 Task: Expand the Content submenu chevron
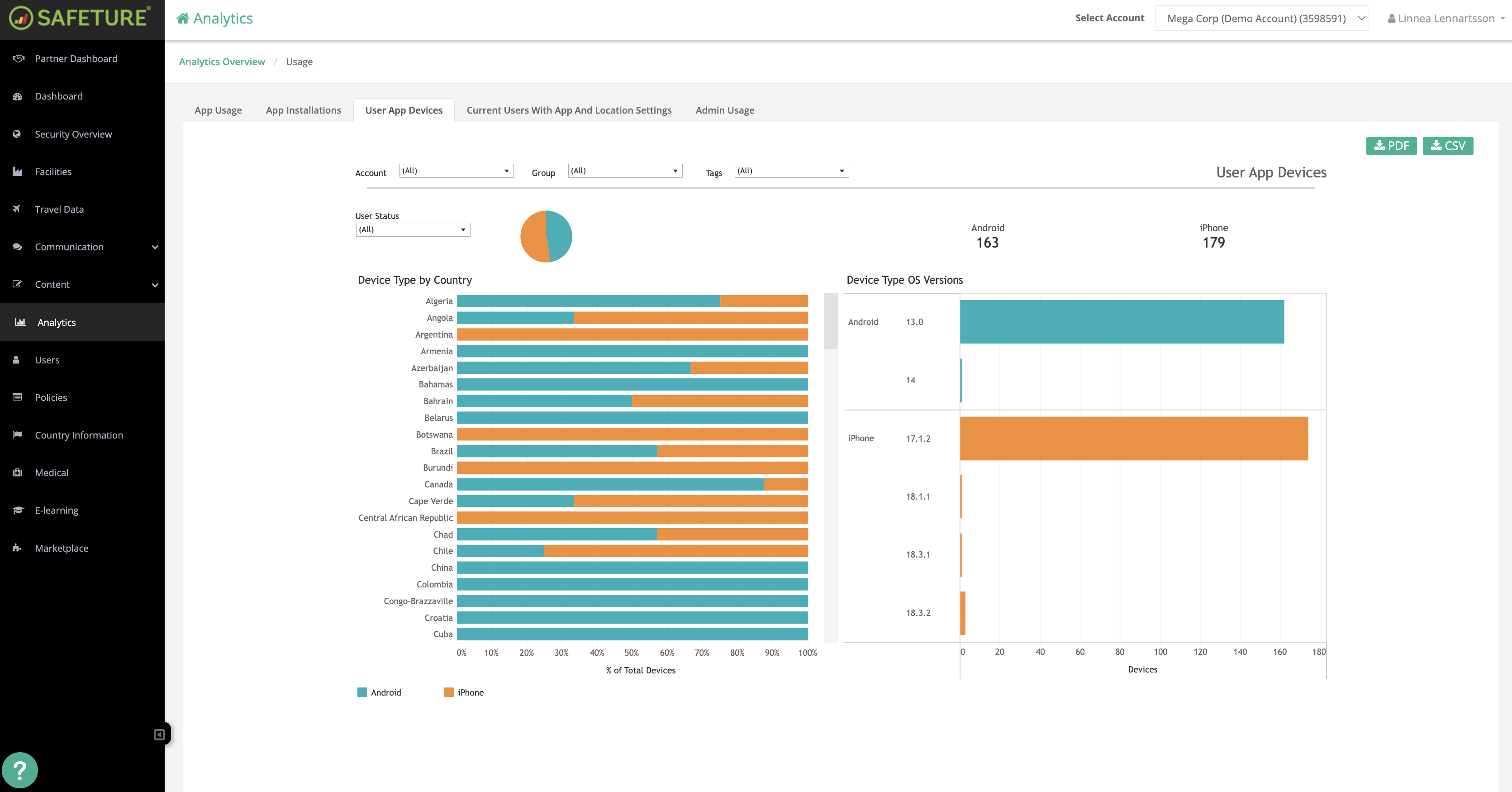[155, 285]
